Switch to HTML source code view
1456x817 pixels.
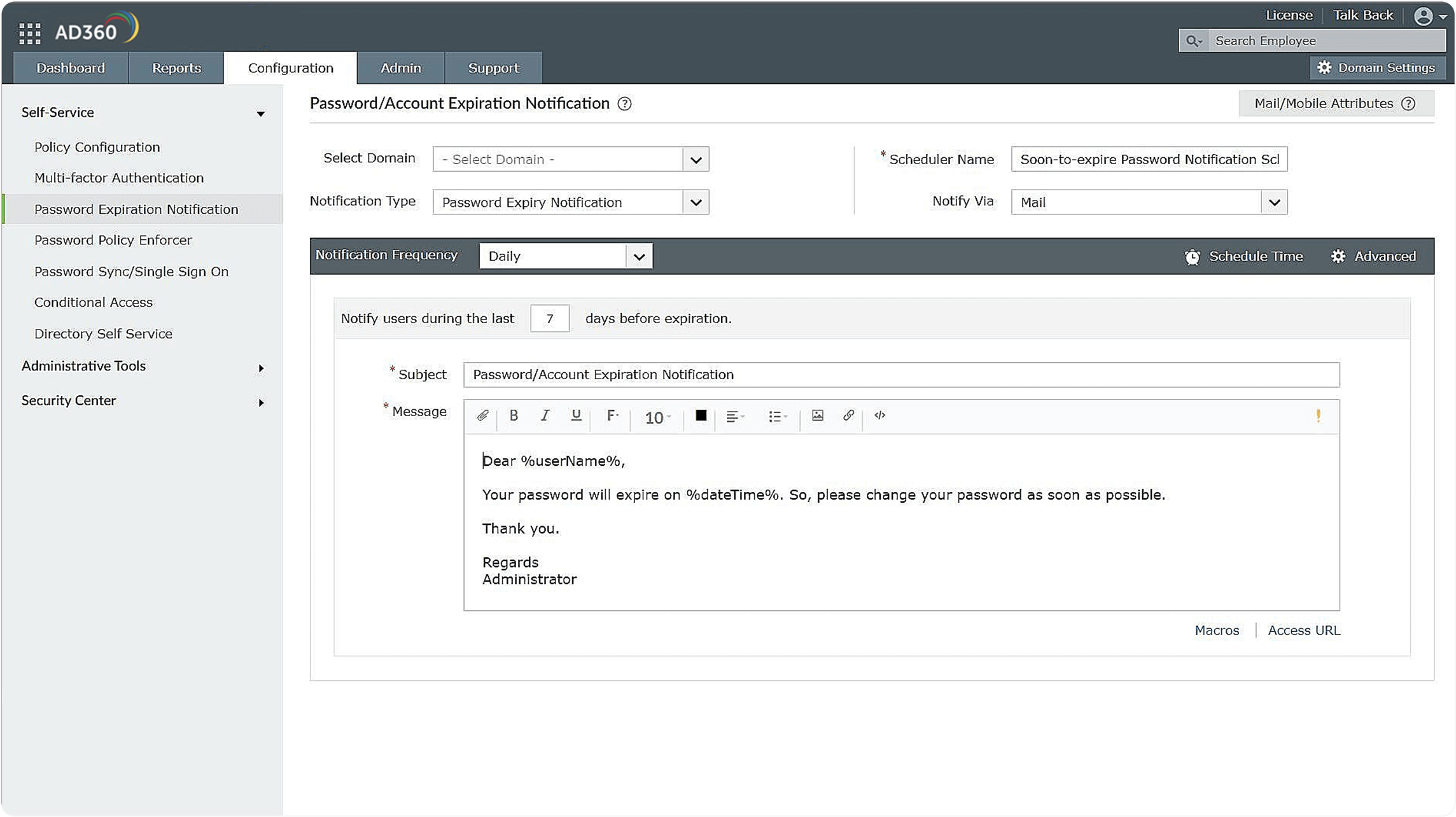click(879, 415)
